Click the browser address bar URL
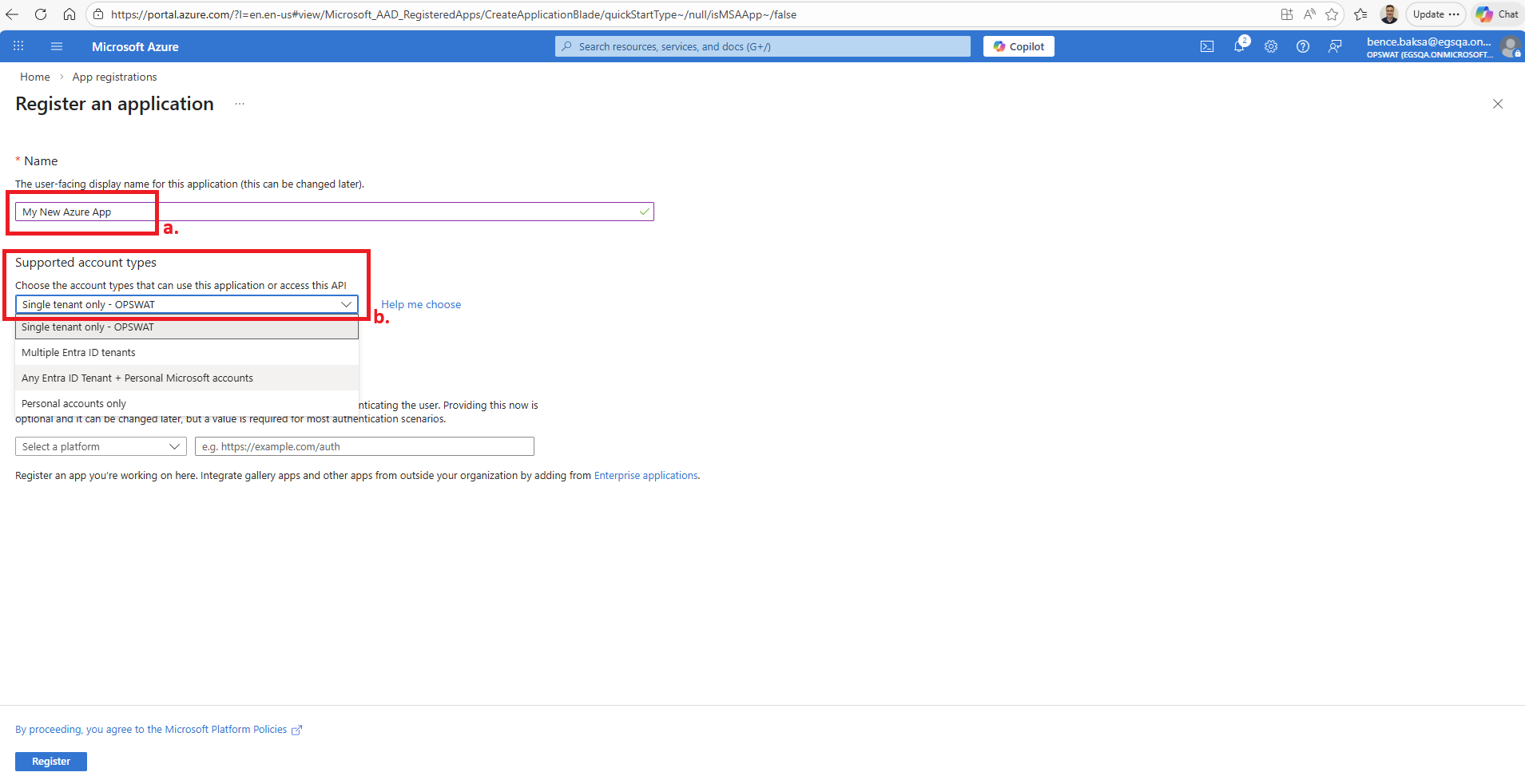The image size is (1525, 784). 454,14
